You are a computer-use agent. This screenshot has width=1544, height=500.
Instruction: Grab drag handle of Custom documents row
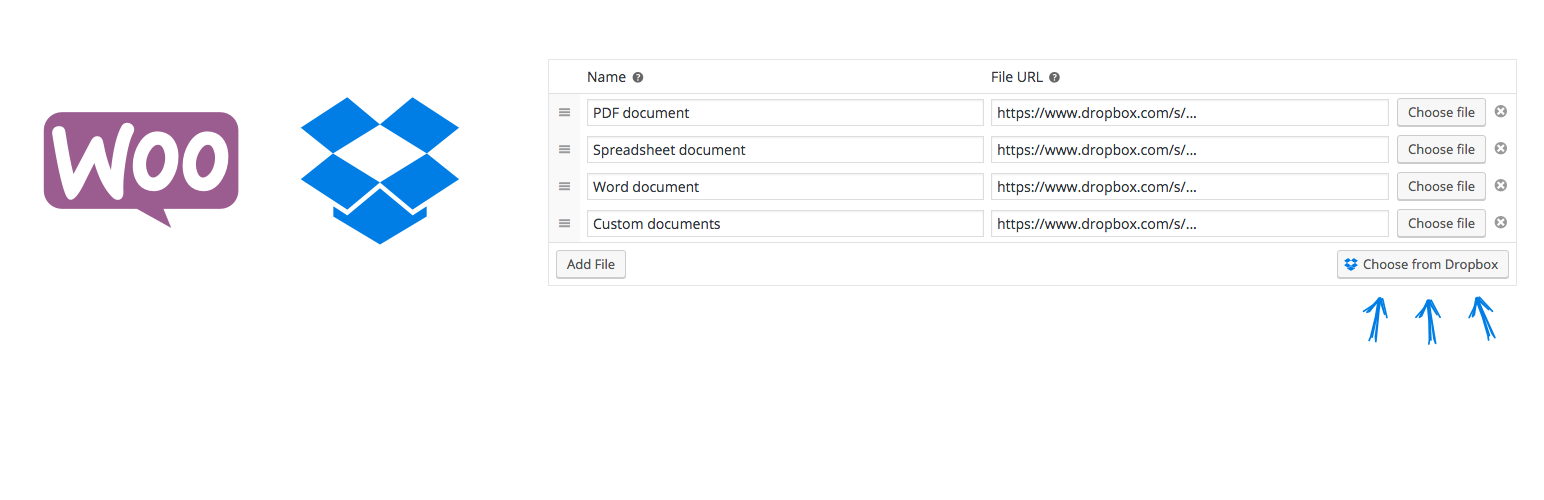tap(564, 223)
